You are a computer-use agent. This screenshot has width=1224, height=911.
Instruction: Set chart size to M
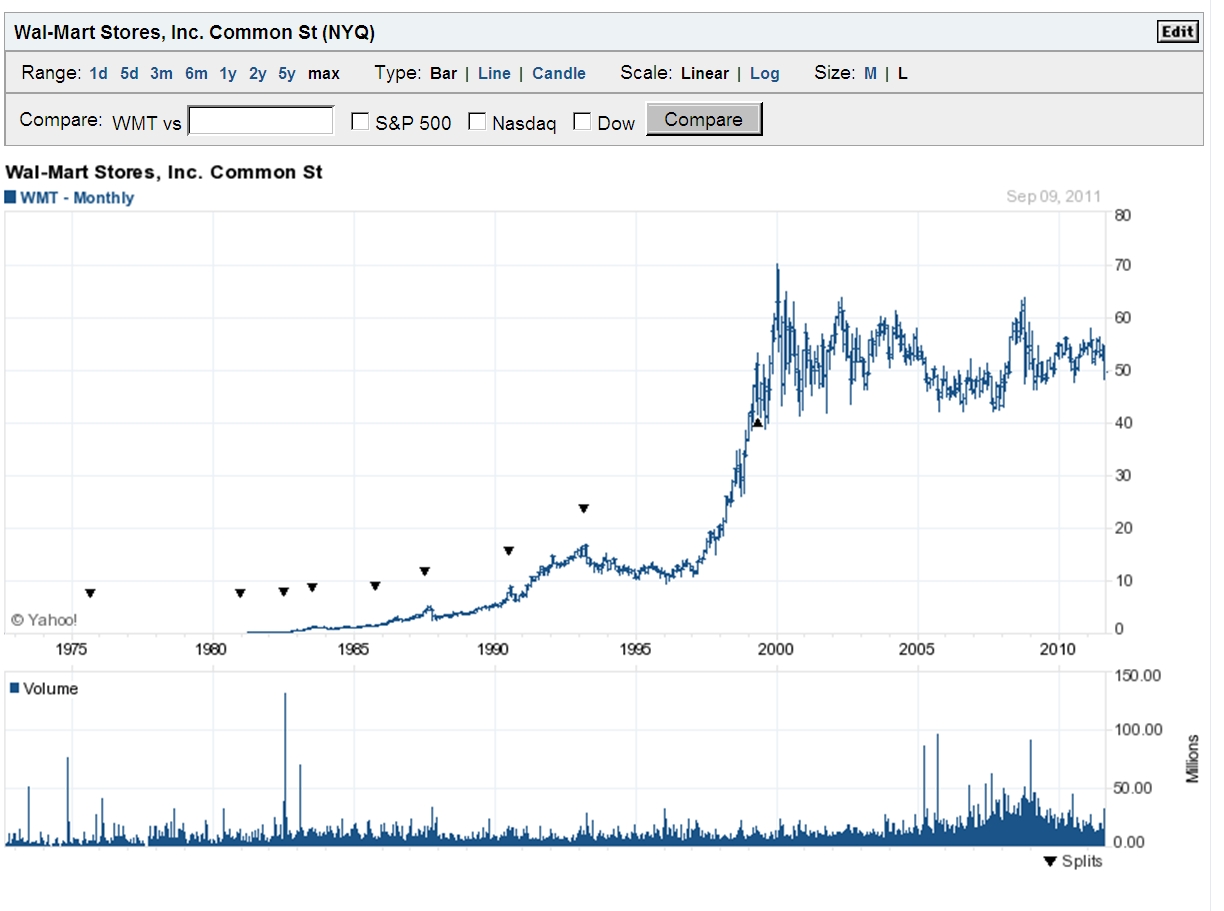point(870,73)
